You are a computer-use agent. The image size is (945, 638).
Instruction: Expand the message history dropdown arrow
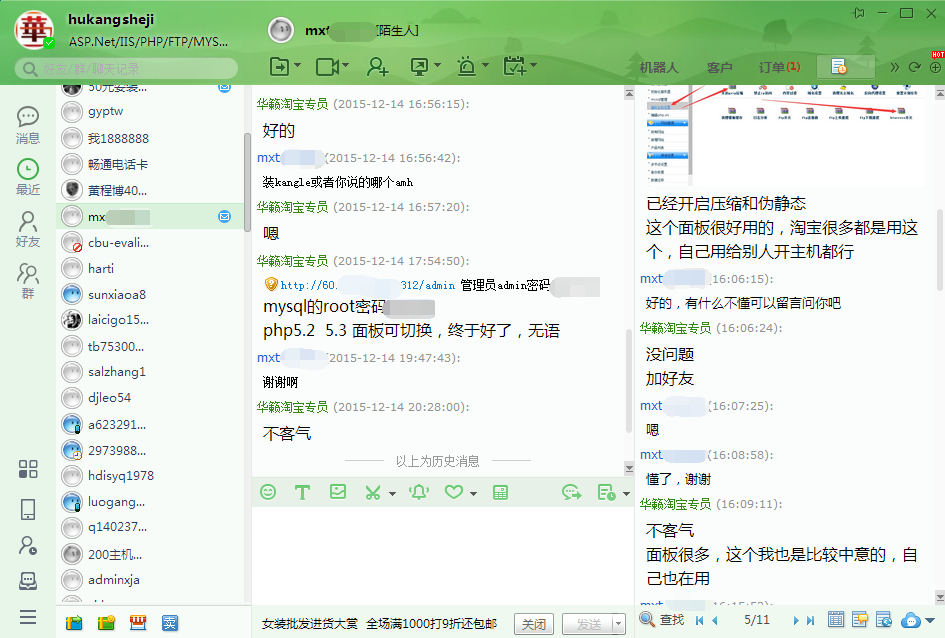(626, 494)
